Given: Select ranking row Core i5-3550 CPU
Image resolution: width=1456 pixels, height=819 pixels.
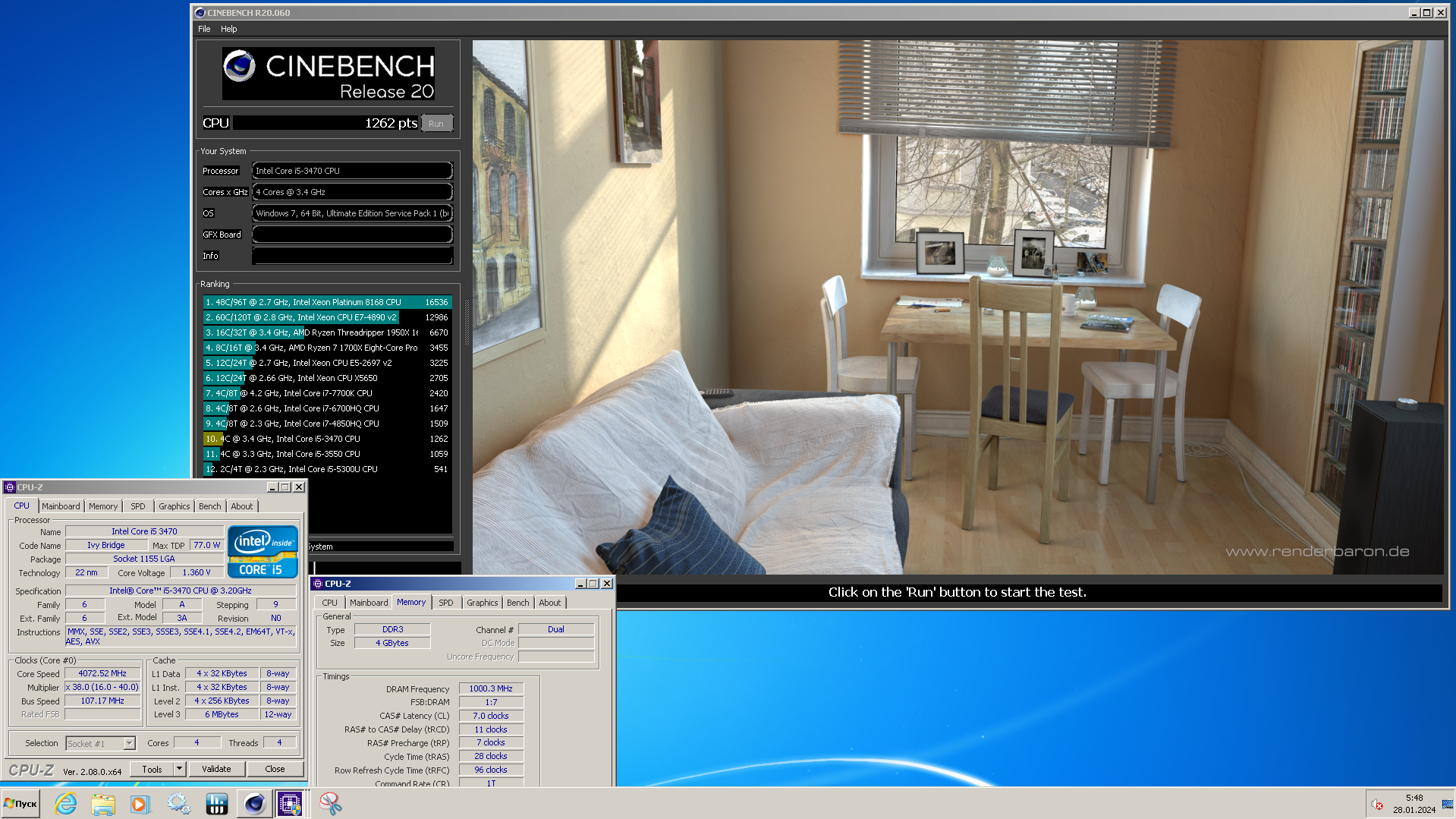Looking at the screenshot, I should [327, 454].
